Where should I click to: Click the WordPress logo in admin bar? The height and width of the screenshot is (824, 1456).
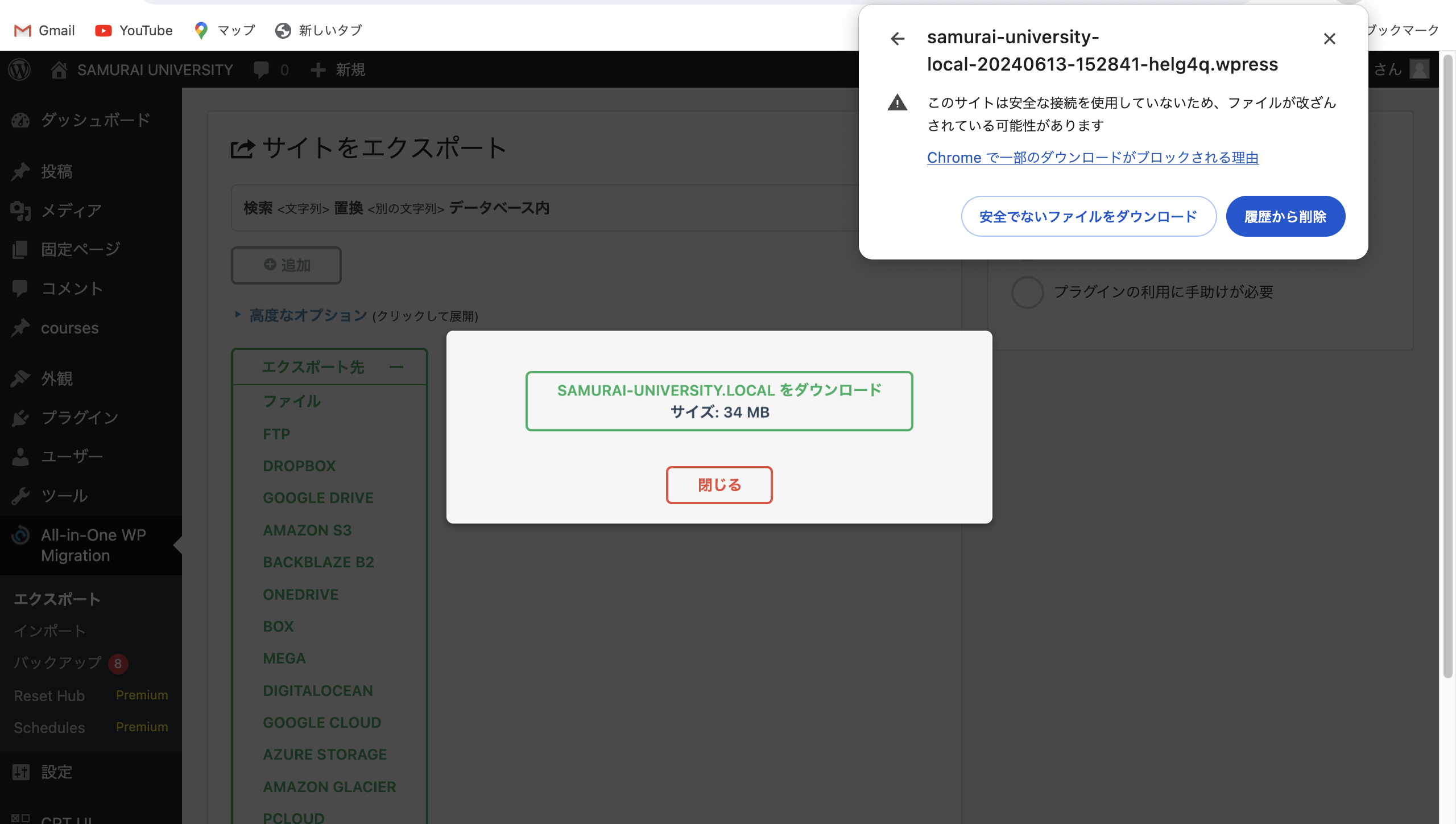tap(19, 69)
